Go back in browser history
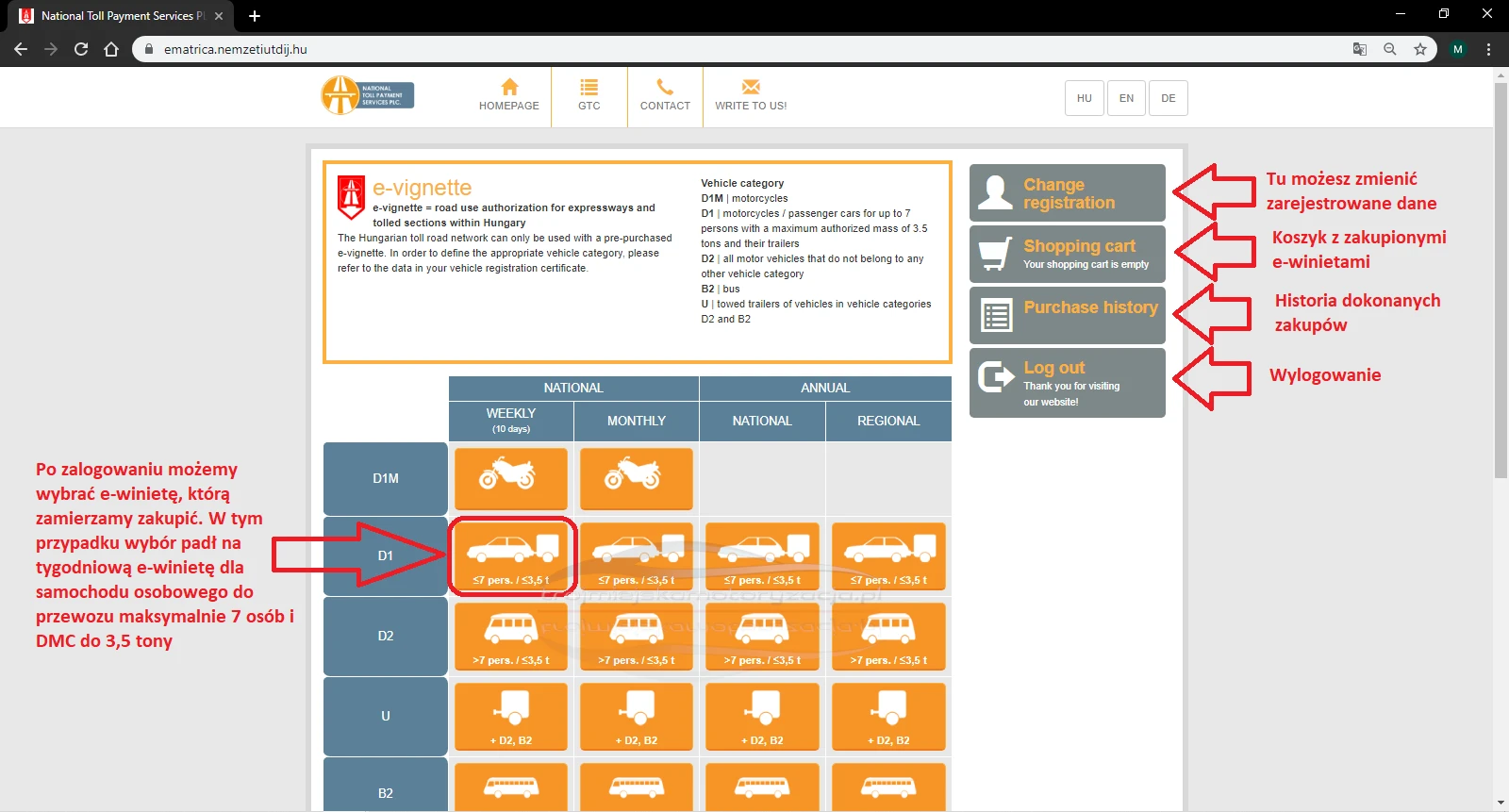This screenshot has width=1509, height=812. click(x=21, y=49)
